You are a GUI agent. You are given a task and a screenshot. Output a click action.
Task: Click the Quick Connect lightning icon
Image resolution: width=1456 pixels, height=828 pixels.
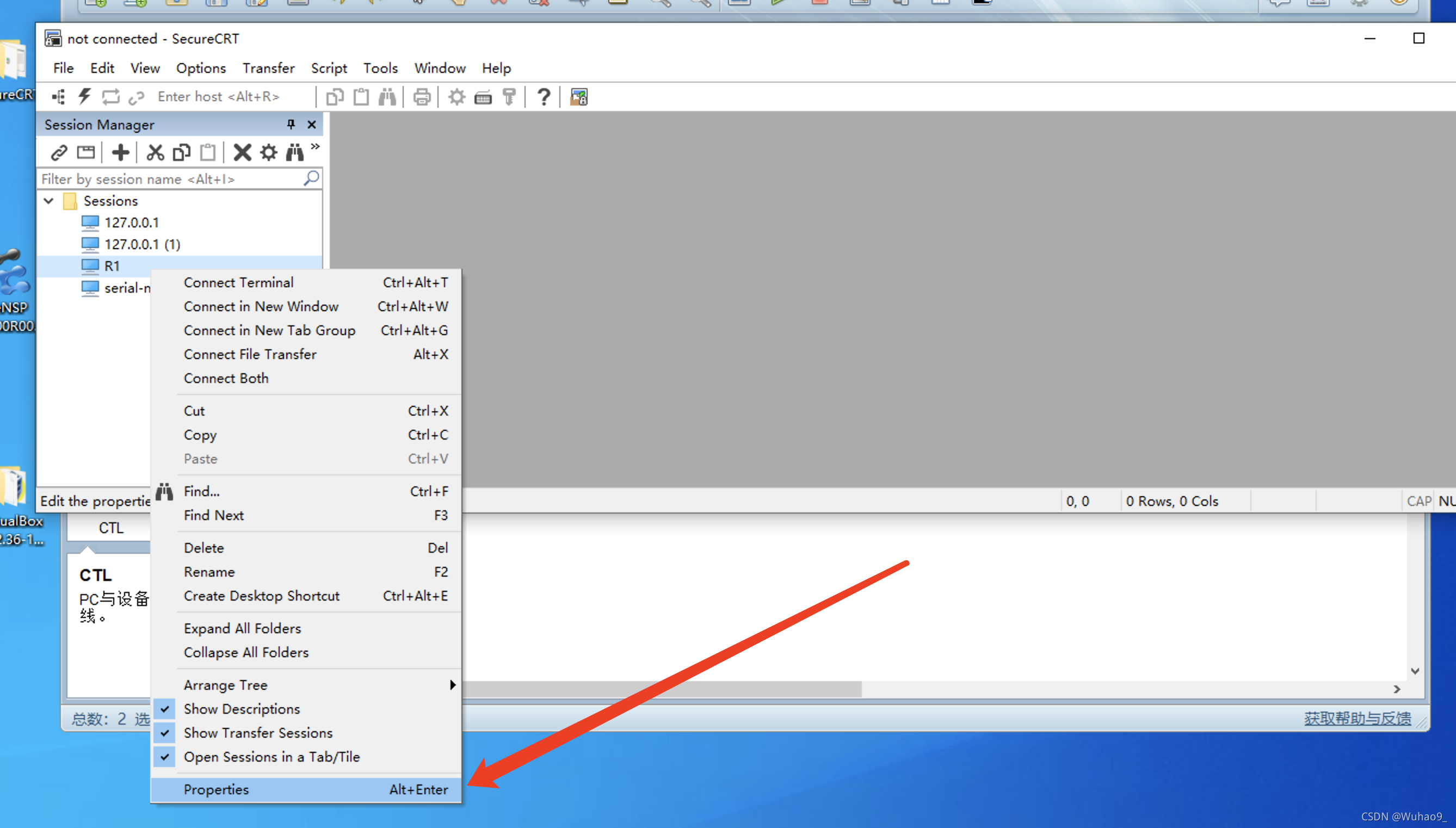tap(85, 97)
